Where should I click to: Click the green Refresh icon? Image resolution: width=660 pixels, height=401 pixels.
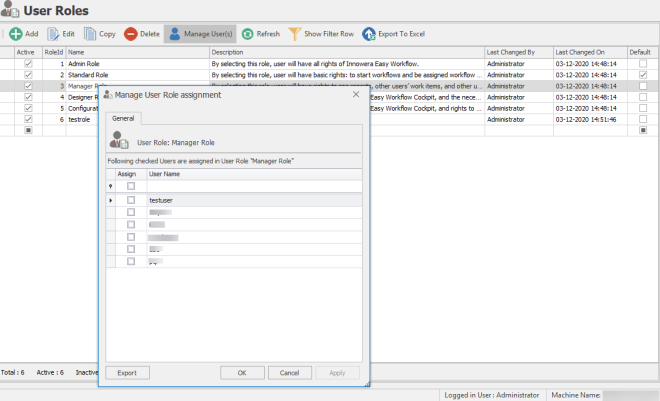[x=248, y=34]
